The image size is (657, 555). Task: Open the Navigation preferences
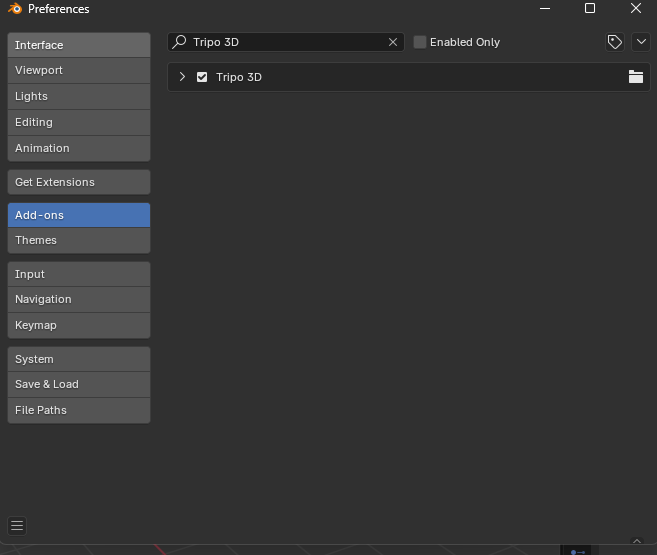[79, 299]
